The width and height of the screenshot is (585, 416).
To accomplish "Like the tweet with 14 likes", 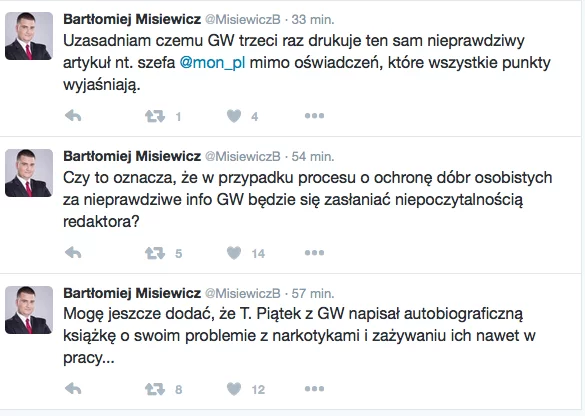I will 234,253.
